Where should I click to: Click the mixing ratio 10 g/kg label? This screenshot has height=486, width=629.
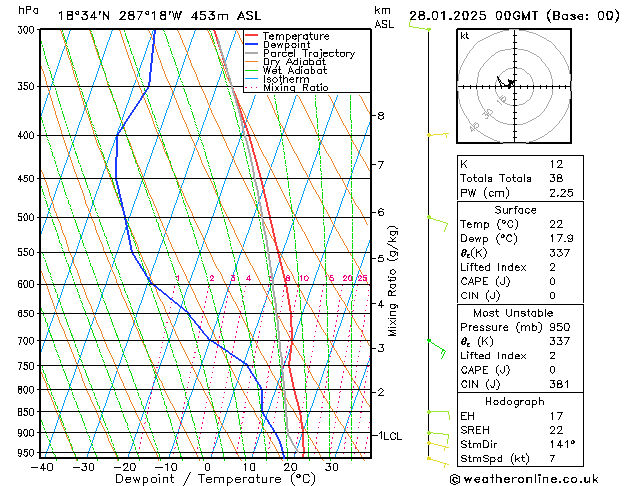click(x=304, y=278)
